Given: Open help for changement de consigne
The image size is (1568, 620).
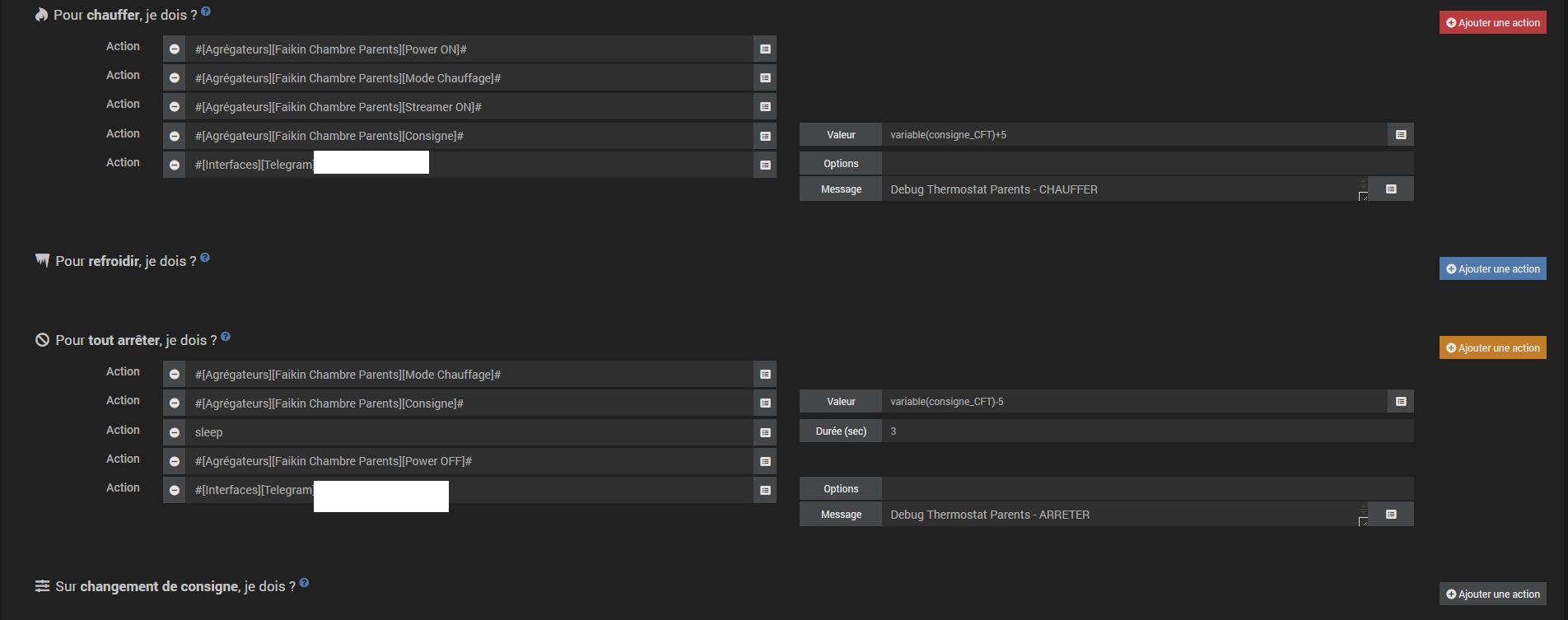Looking at the screenshot, I should click(304, 583).
